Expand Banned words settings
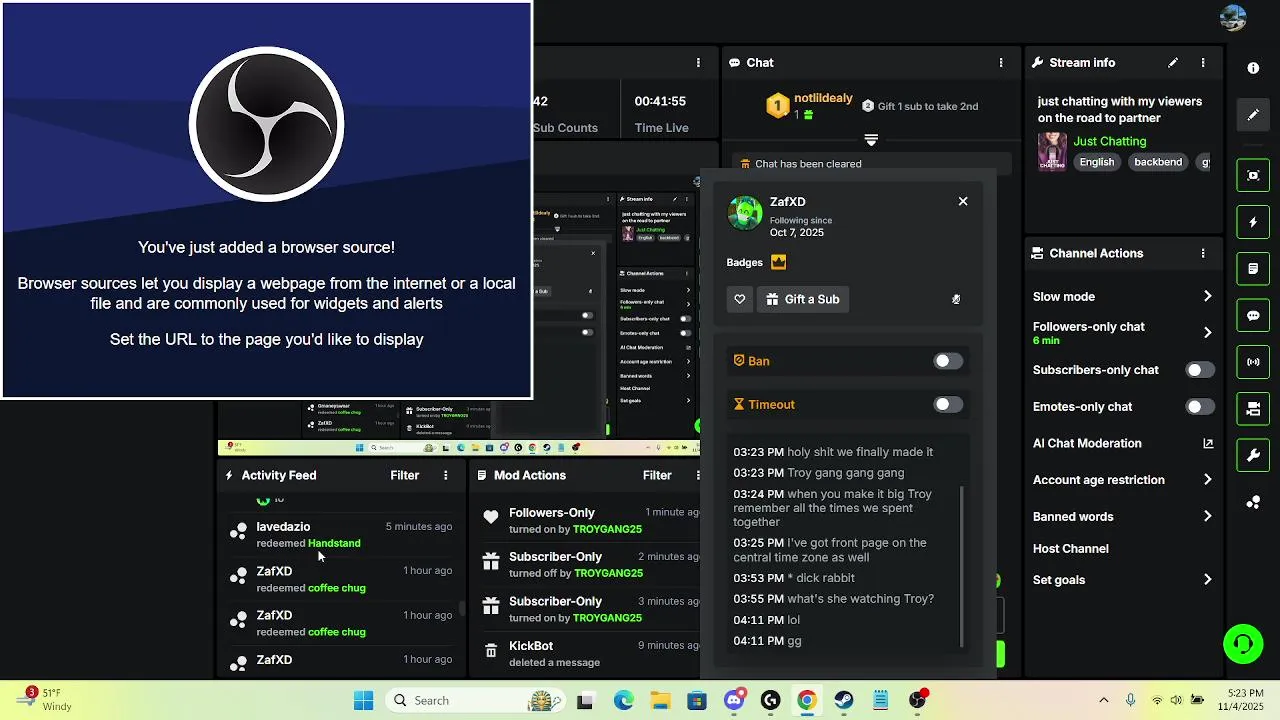Screen dimensions: 1280x720 [x=1207, y=516]
